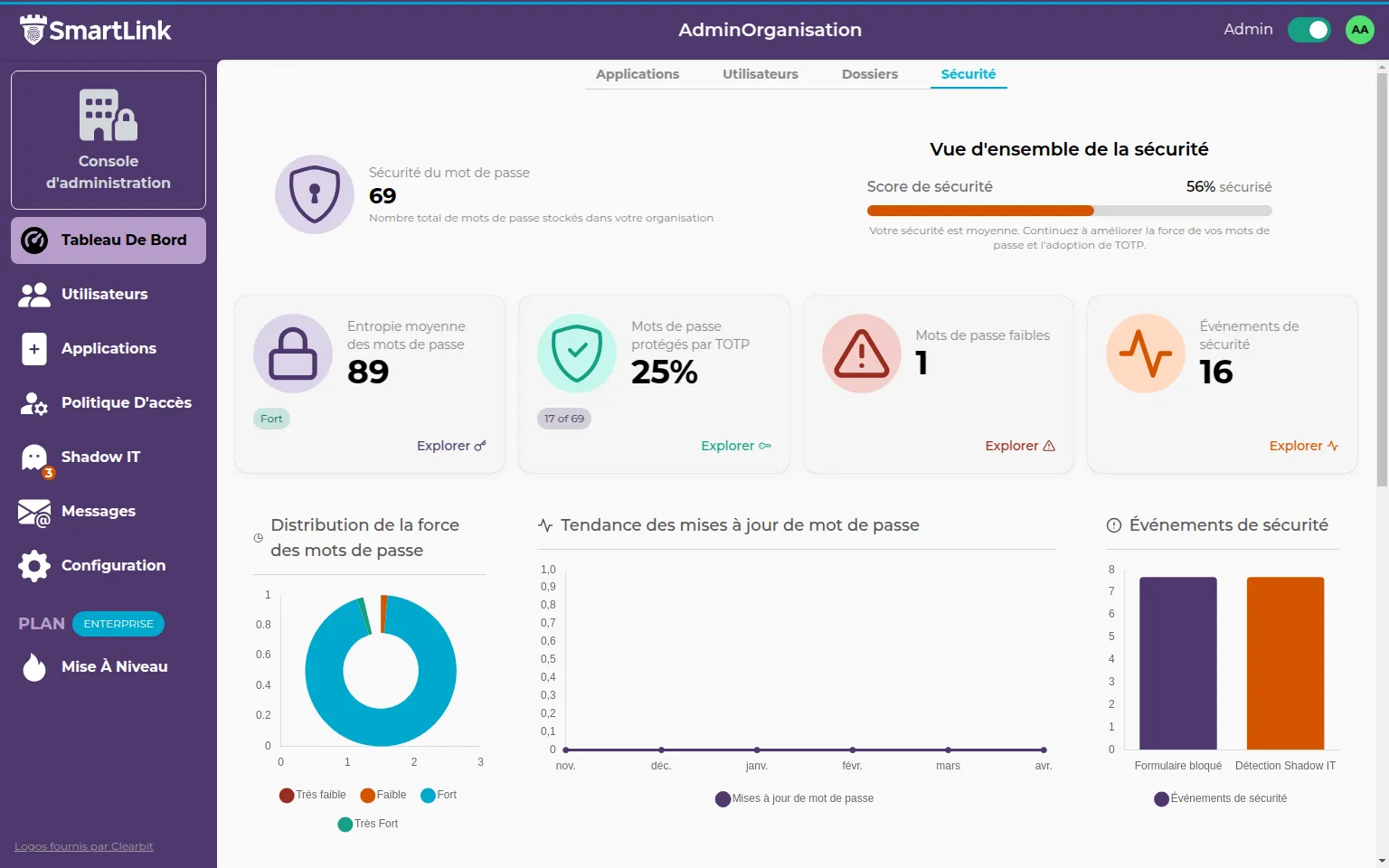Toggle Mises à jour de mot de passe legend
The image size is (1389, 868).
coord(795,798)
